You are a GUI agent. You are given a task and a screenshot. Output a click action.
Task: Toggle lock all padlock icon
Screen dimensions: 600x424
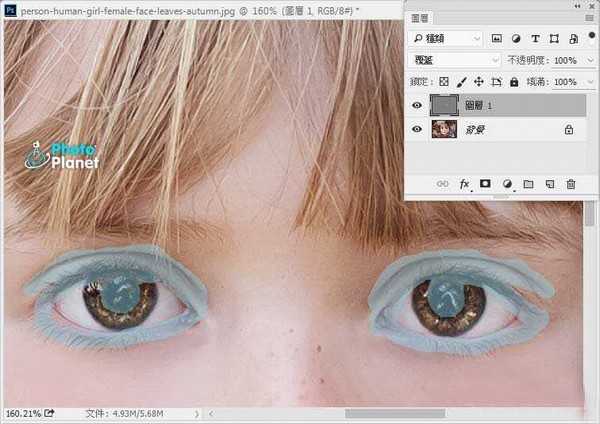tap(514, 82)
